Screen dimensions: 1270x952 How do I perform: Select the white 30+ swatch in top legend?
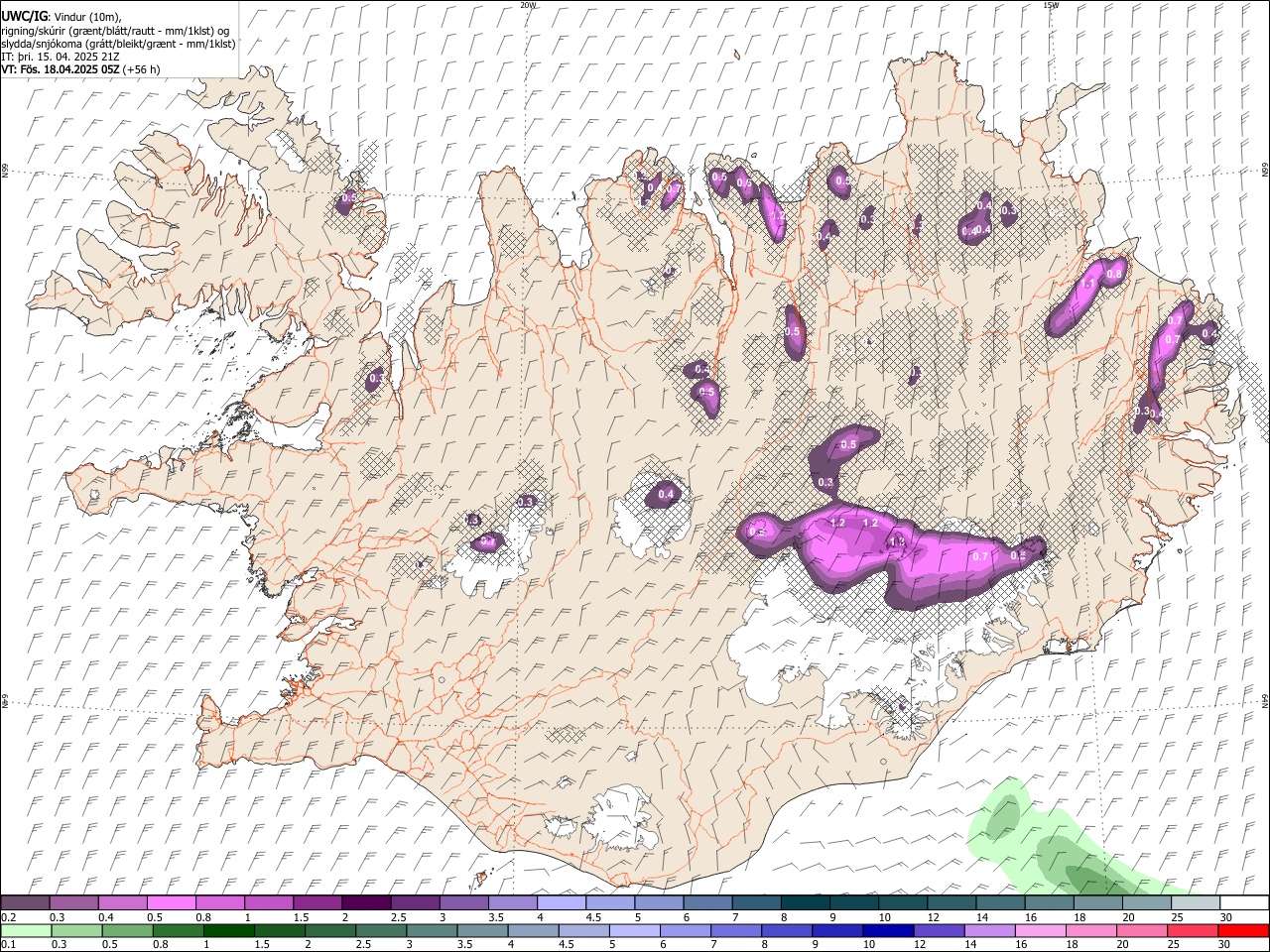(x=1243, y=903)
